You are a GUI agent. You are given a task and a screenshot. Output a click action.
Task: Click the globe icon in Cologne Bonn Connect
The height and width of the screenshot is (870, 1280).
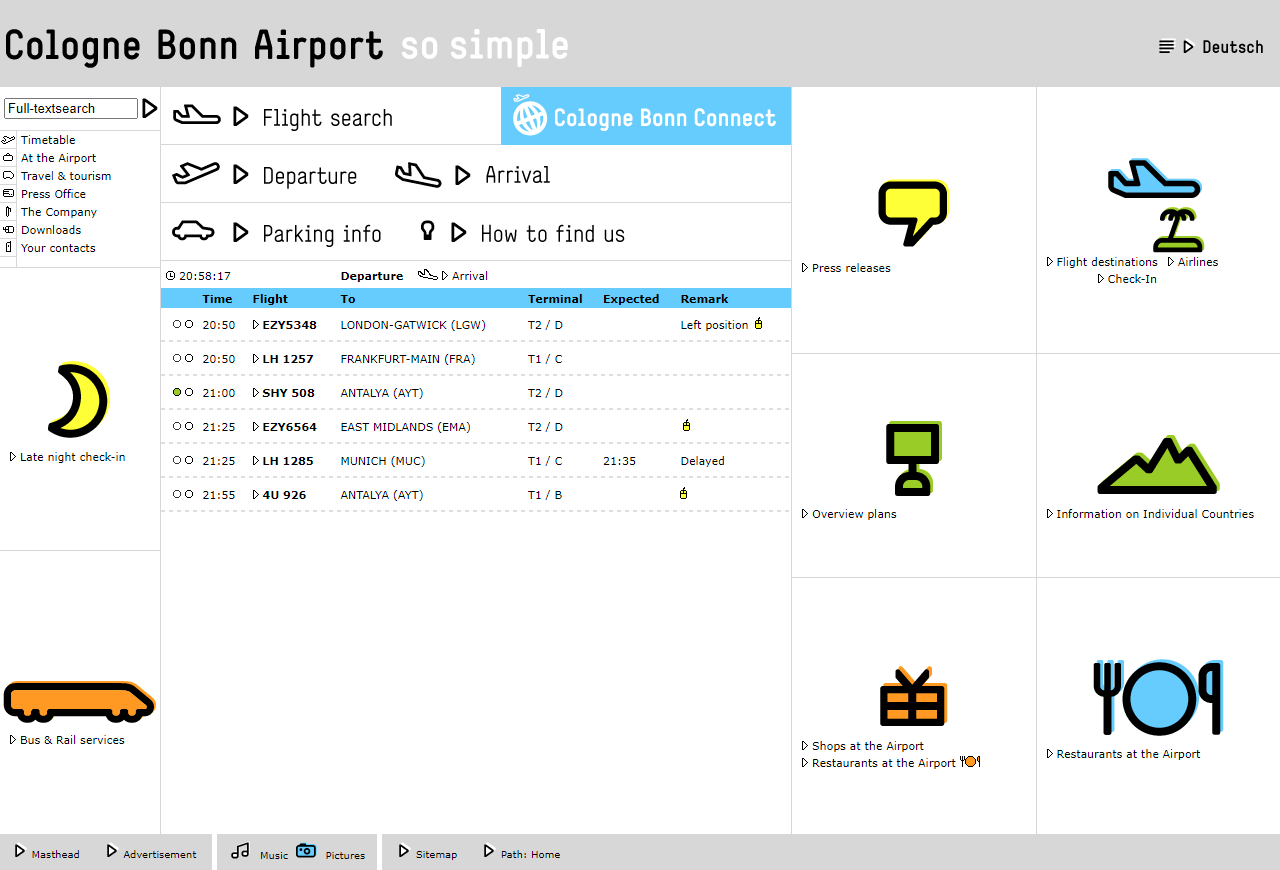tap(530, 117)
